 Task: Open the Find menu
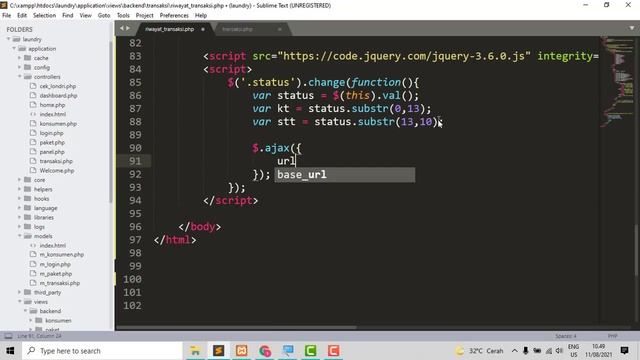click(67, 15)
